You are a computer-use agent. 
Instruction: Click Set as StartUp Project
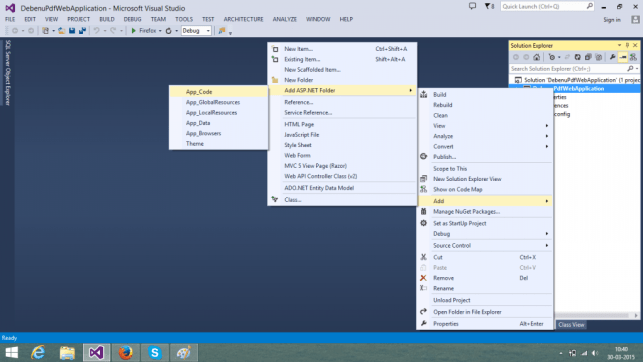click(x=486, y=223)
